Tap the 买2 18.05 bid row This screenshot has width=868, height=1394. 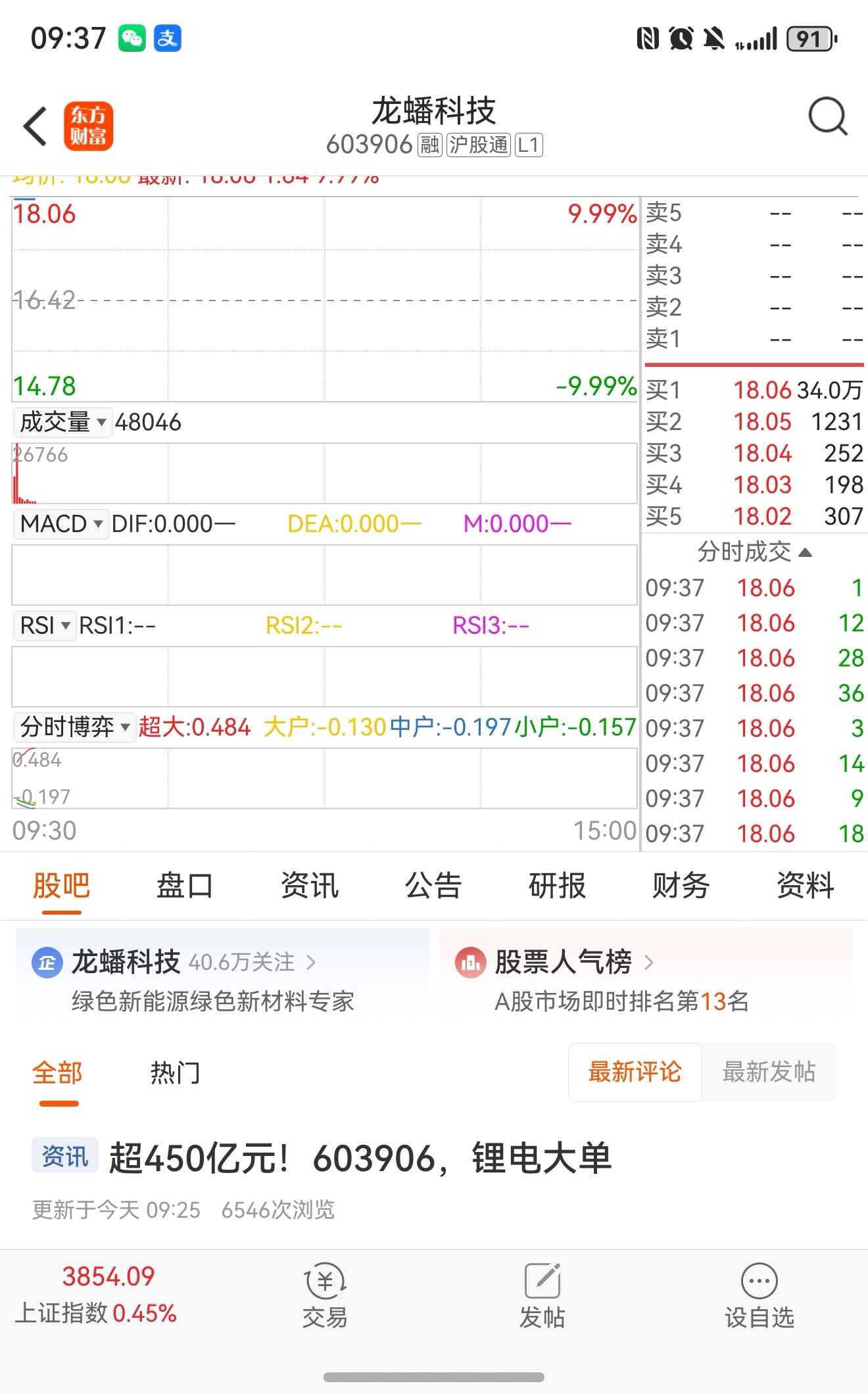coord(754,422)
